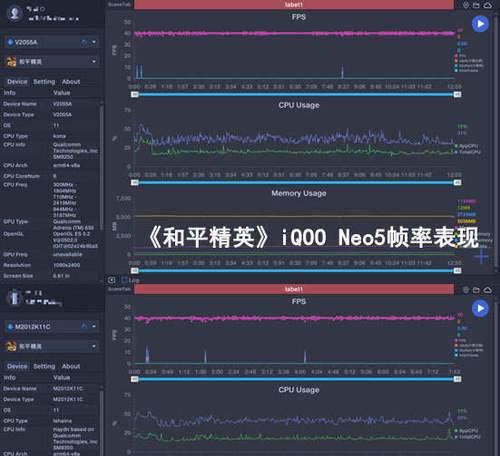
Task: Open the V2055A device dropdown
Action: [x=52, y=42]
